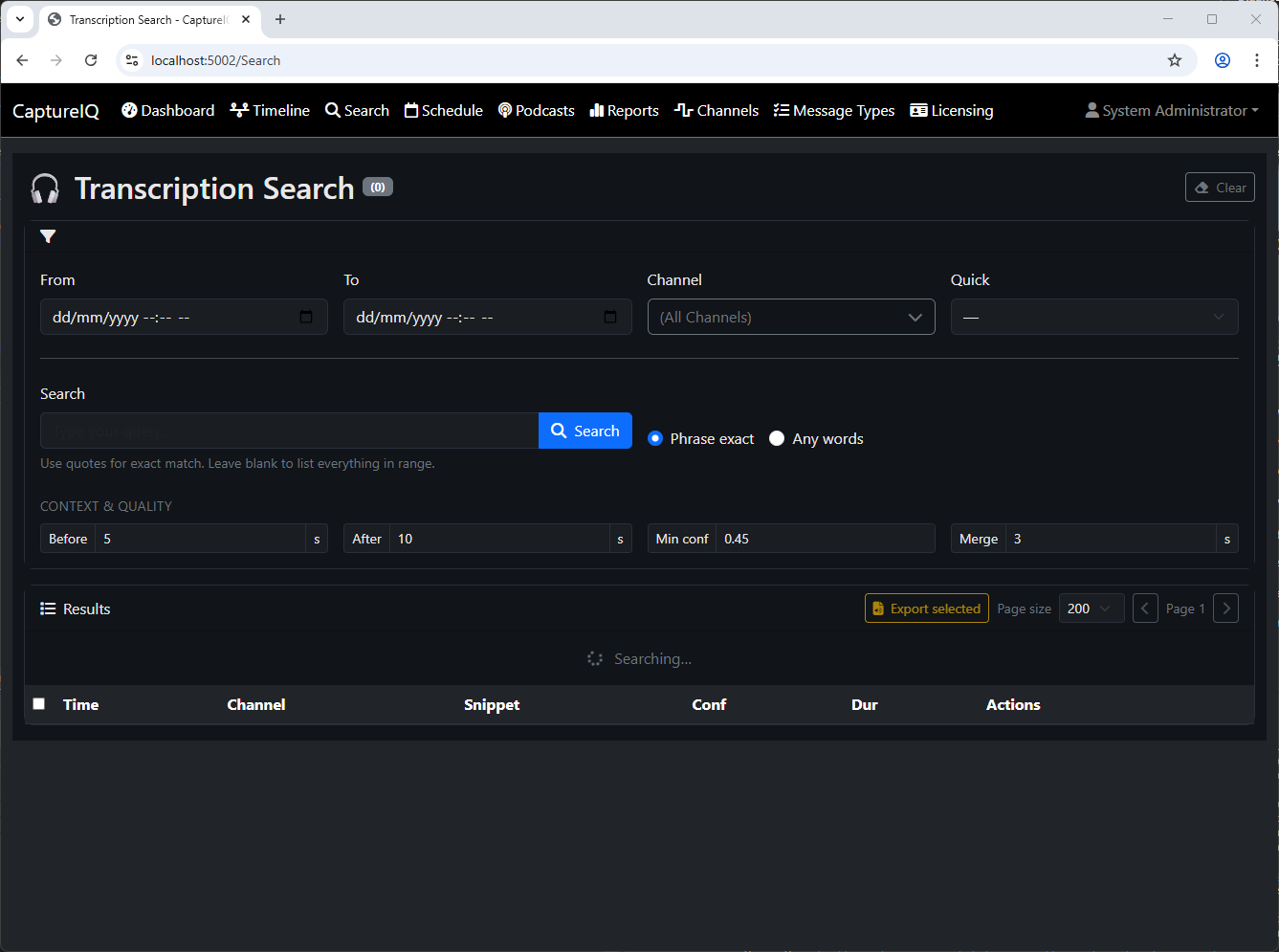Select the Any words radio option
Viewport: 1279px width, 952px height.
click(x=777, y=438)
